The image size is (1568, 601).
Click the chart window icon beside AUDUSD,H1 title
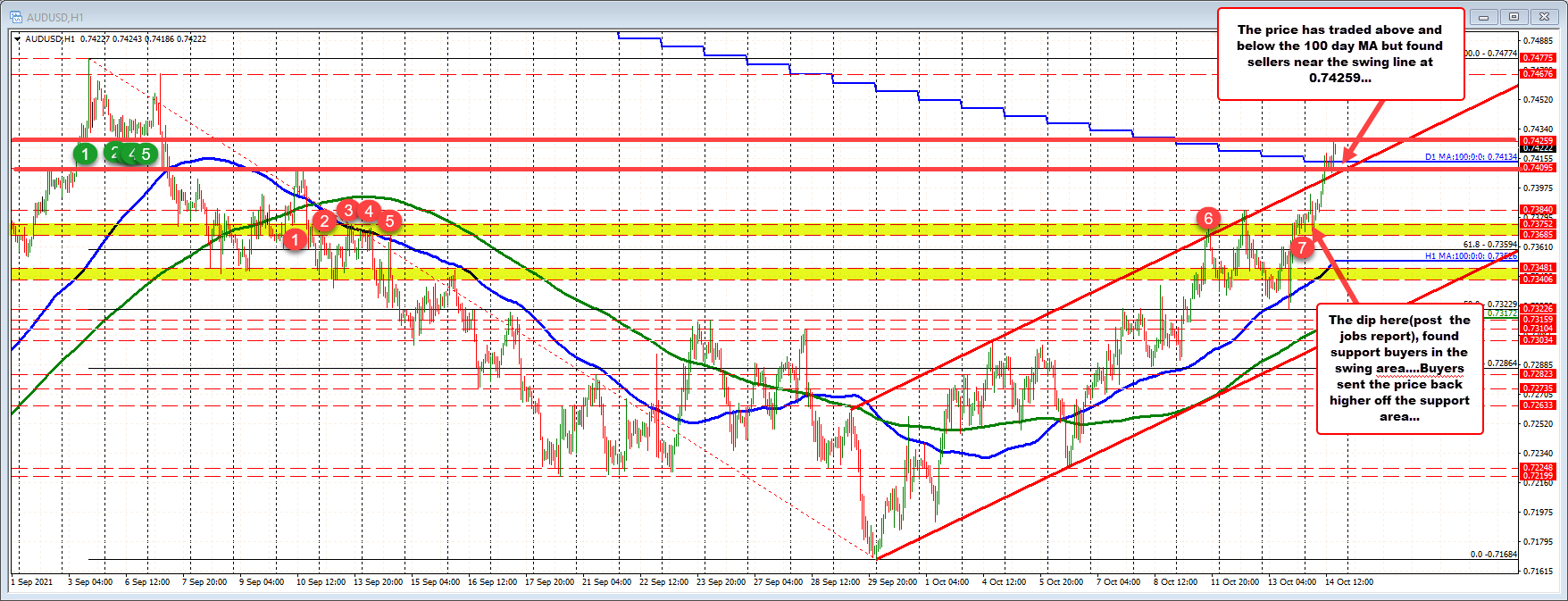coord(16,16)
